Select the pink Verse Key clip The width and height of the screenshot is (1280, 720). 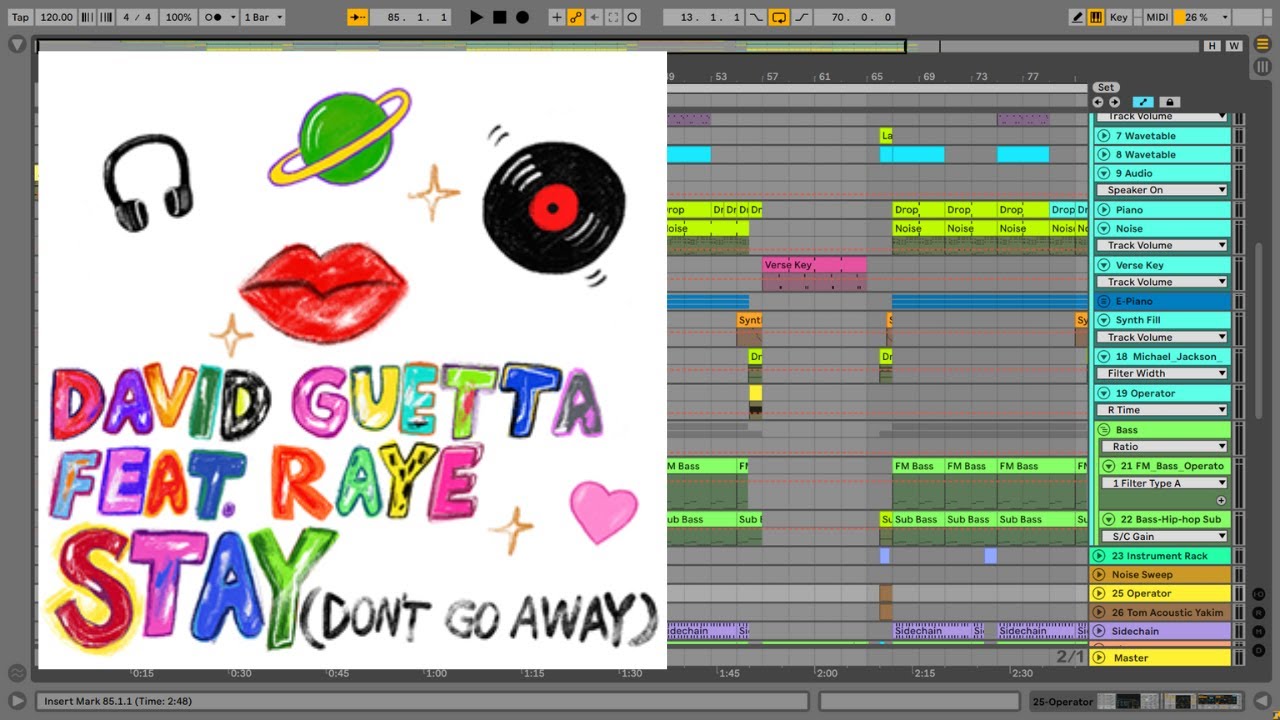click(x=814, y=265)
